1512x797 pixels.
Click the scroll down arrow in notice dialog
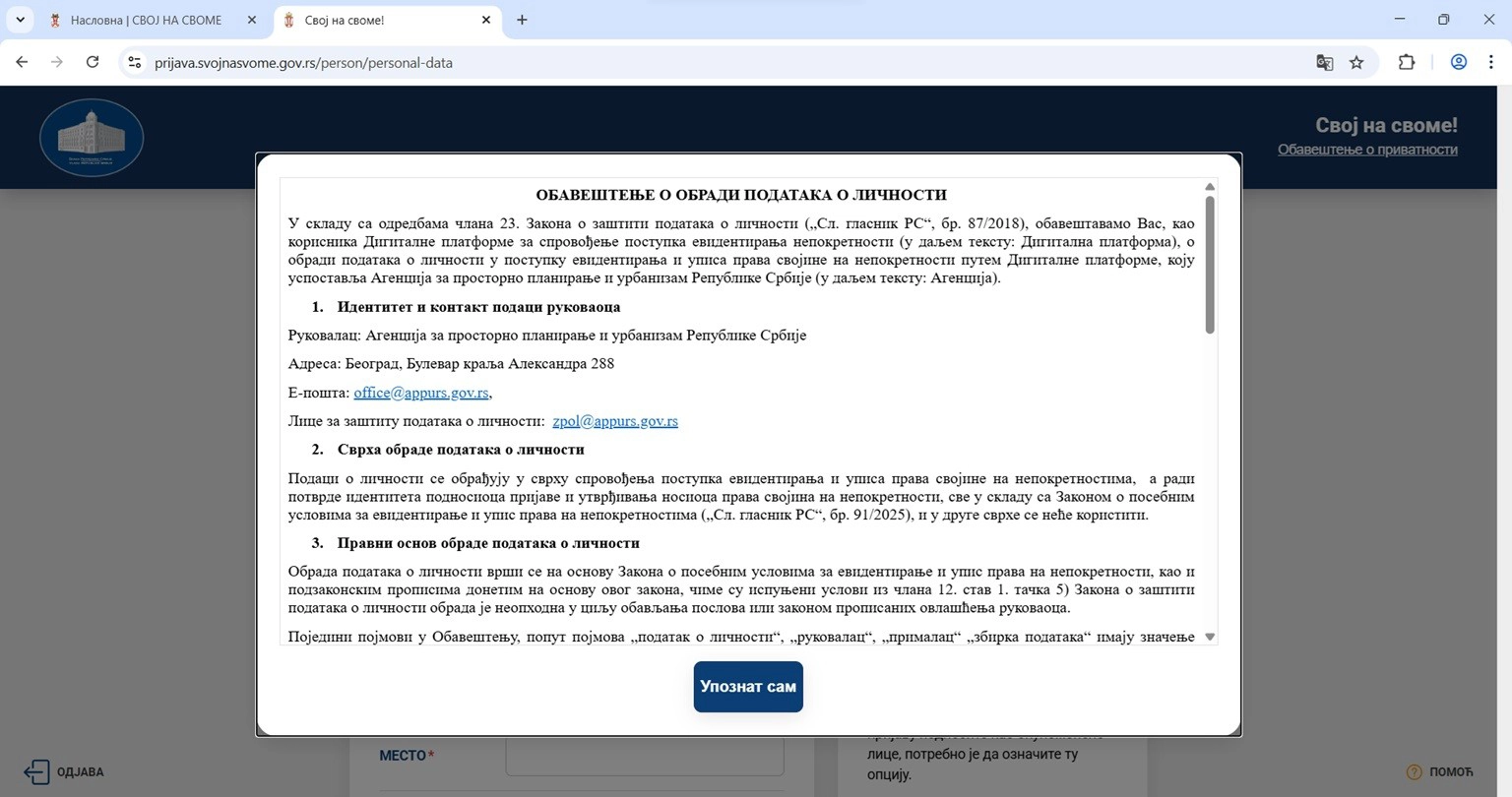pyautogui.click(x=1210, y=638)
